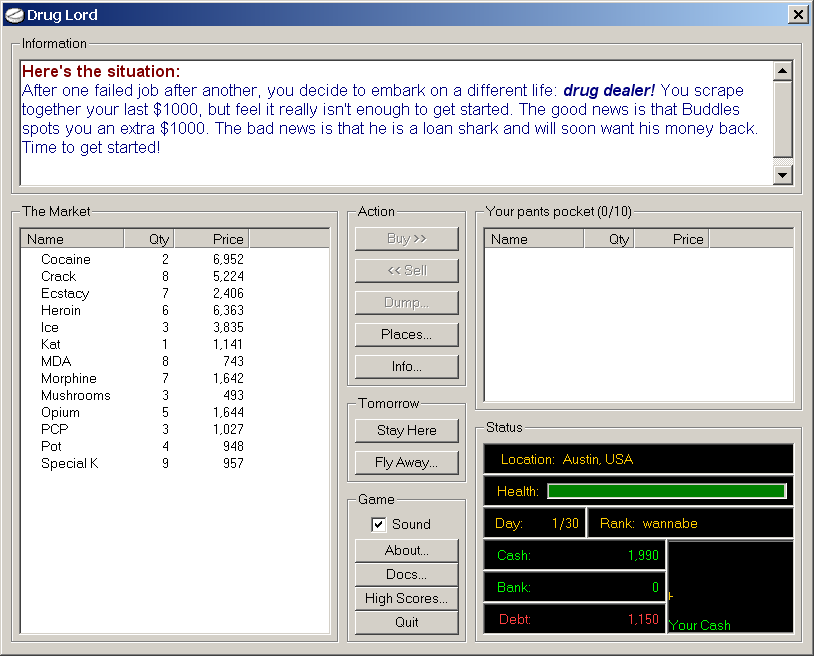Click the green Health bar
Screen dimensions: 814x656
click(666, 491)
